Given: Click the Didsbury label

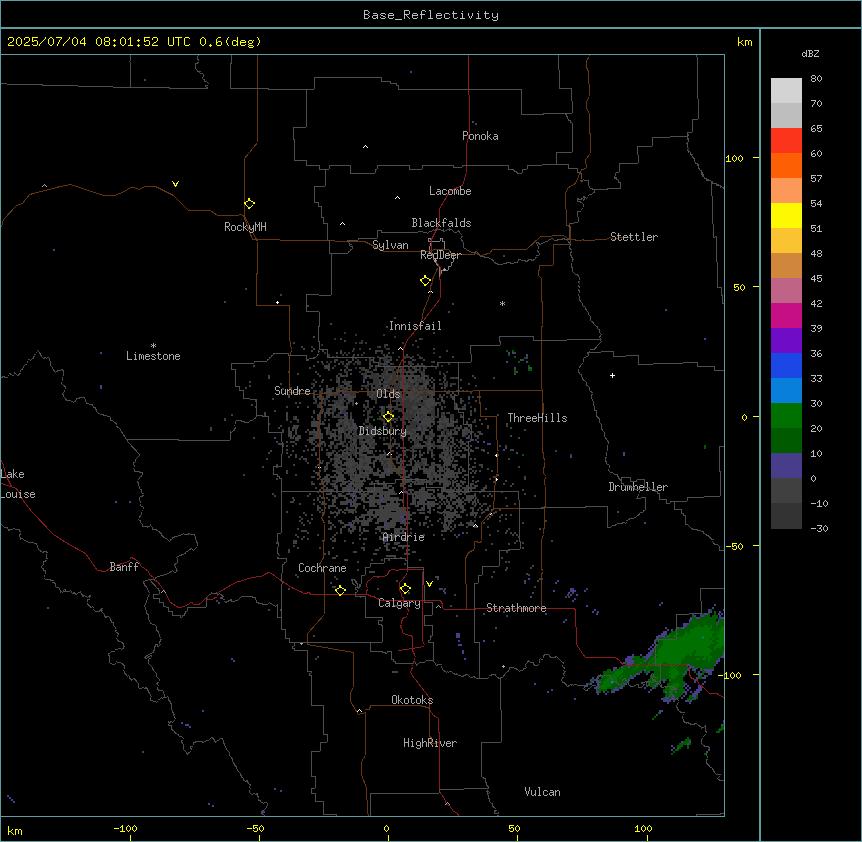Looking at the screenshot, I should (x=383, y=431).
